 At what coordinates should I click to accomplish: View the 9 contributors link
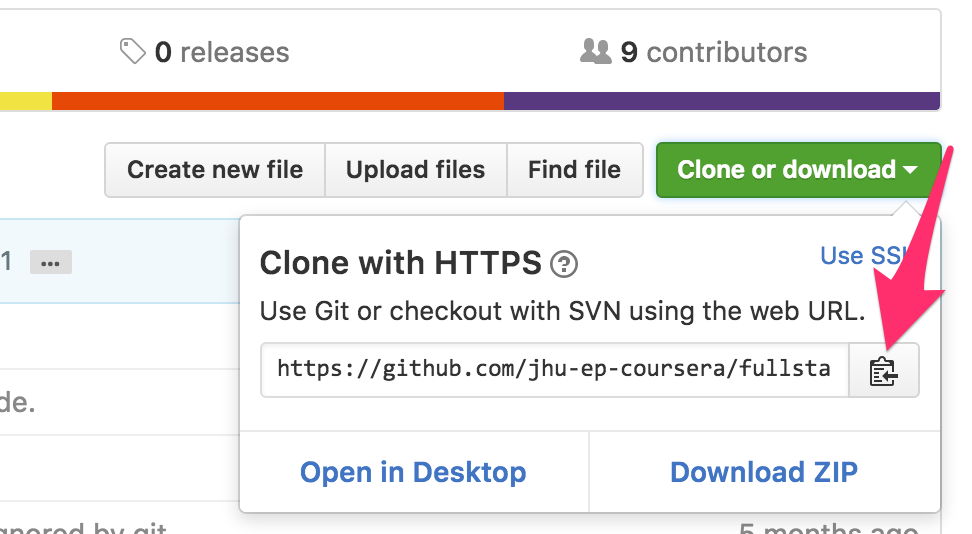pyautogui.click(x=713, y=52)
